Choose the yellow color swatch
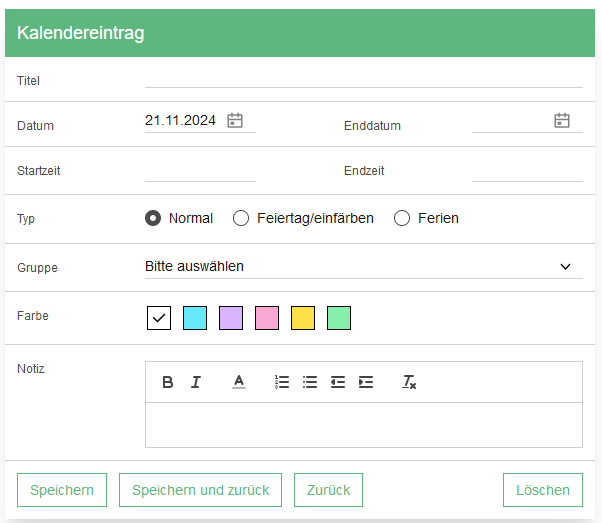 [303, 318]
